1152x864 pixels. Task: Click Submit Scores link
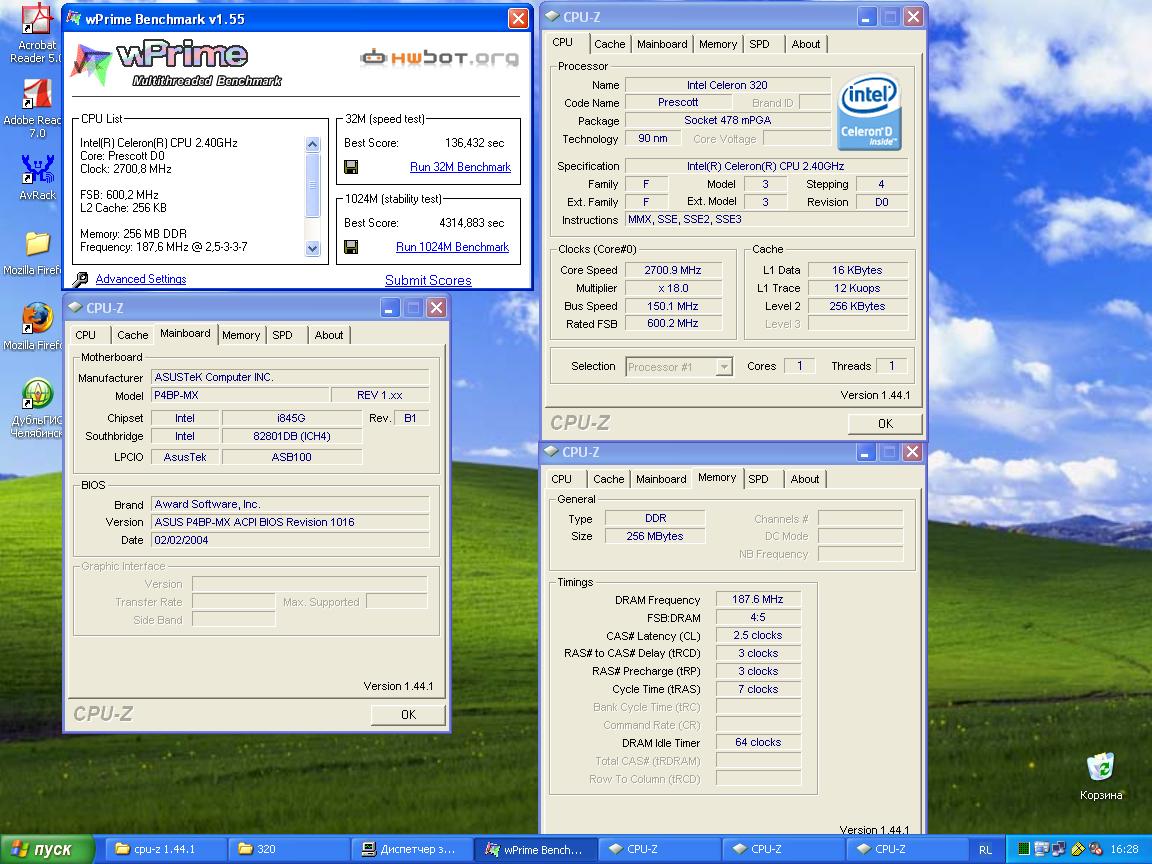[x=428, y=280]
